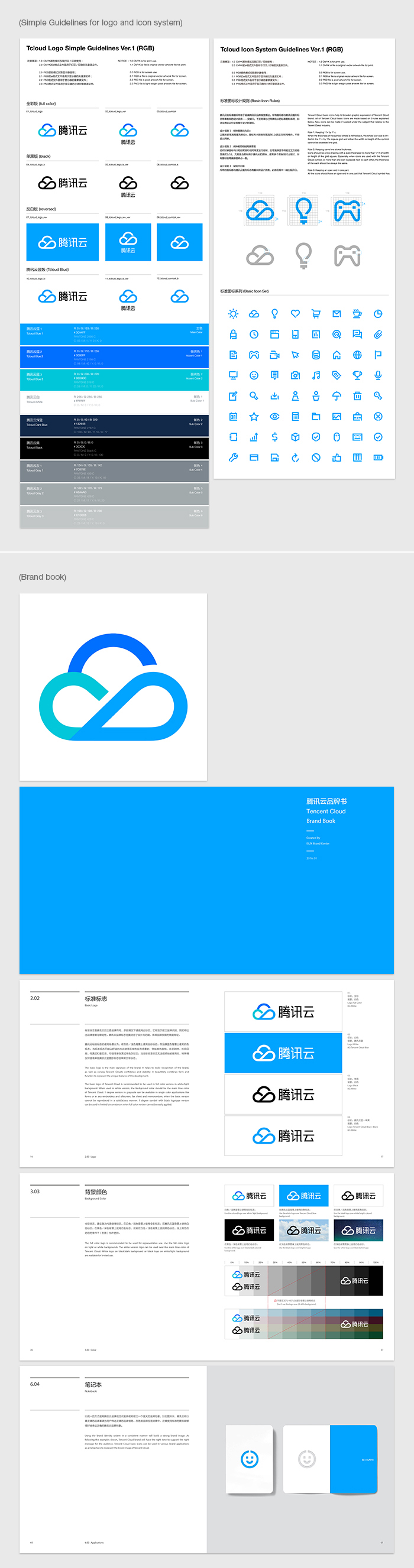
Task: Select the umbrella icon
Action: tap(337, 396)
